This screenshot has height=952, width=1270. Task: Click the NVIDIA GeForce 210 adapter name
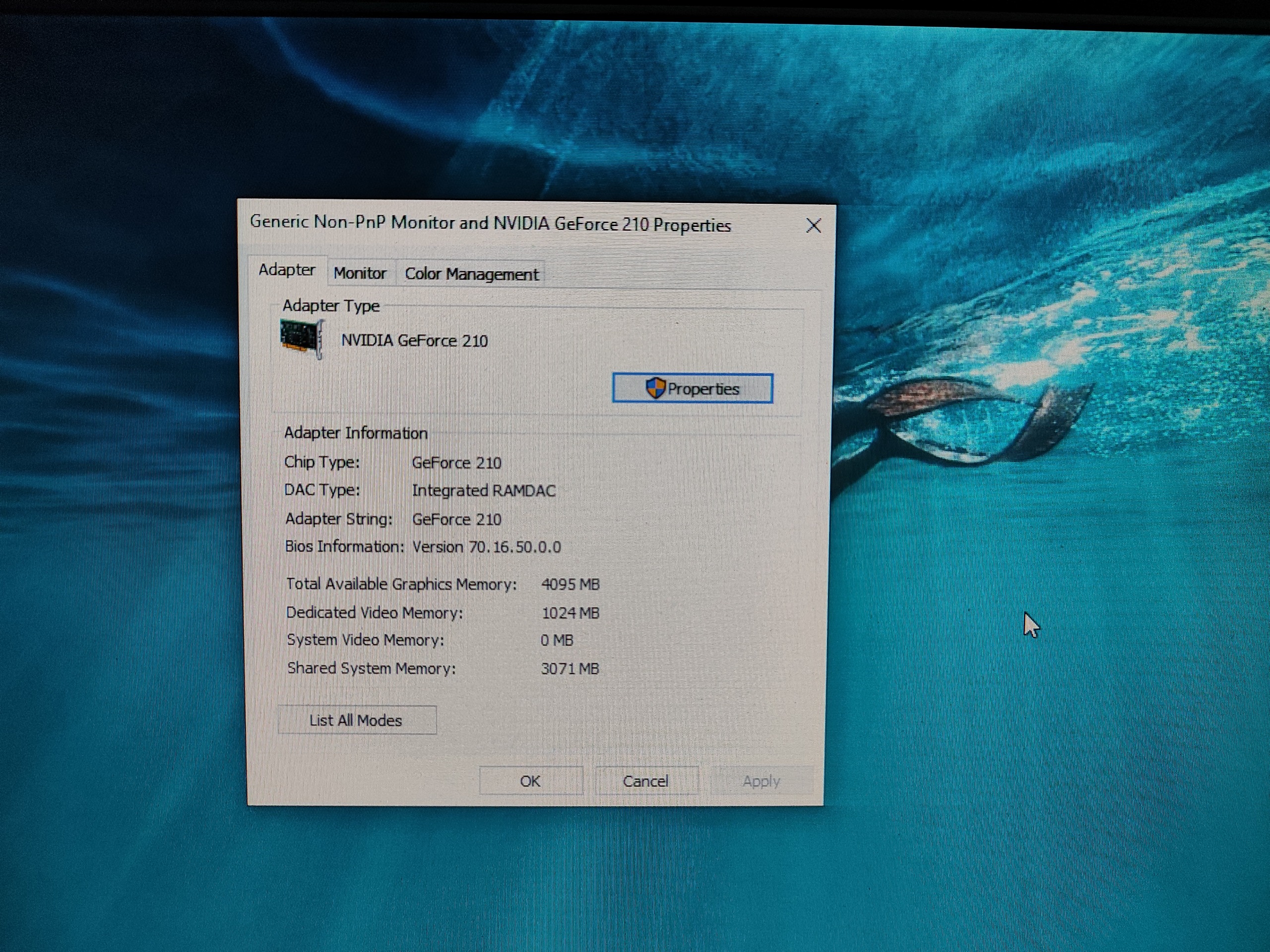(415, 341)
